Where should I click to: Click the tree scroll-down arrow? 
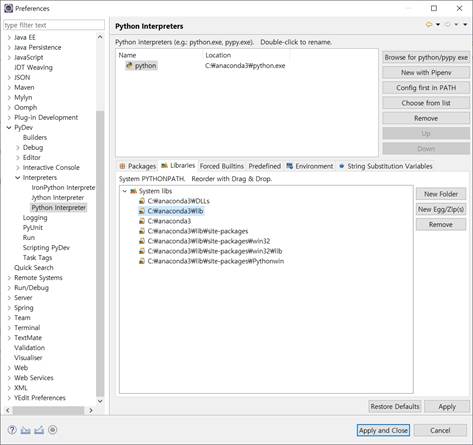[100, 401]
